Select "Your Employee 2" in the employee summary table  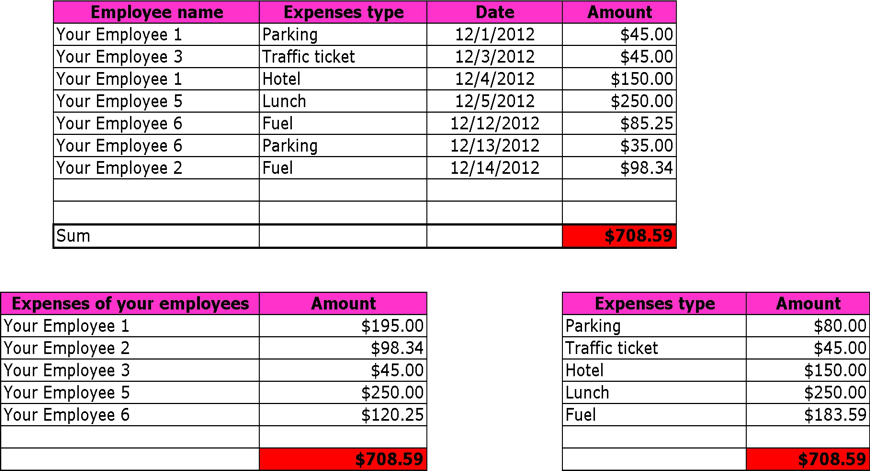point(130,349)
